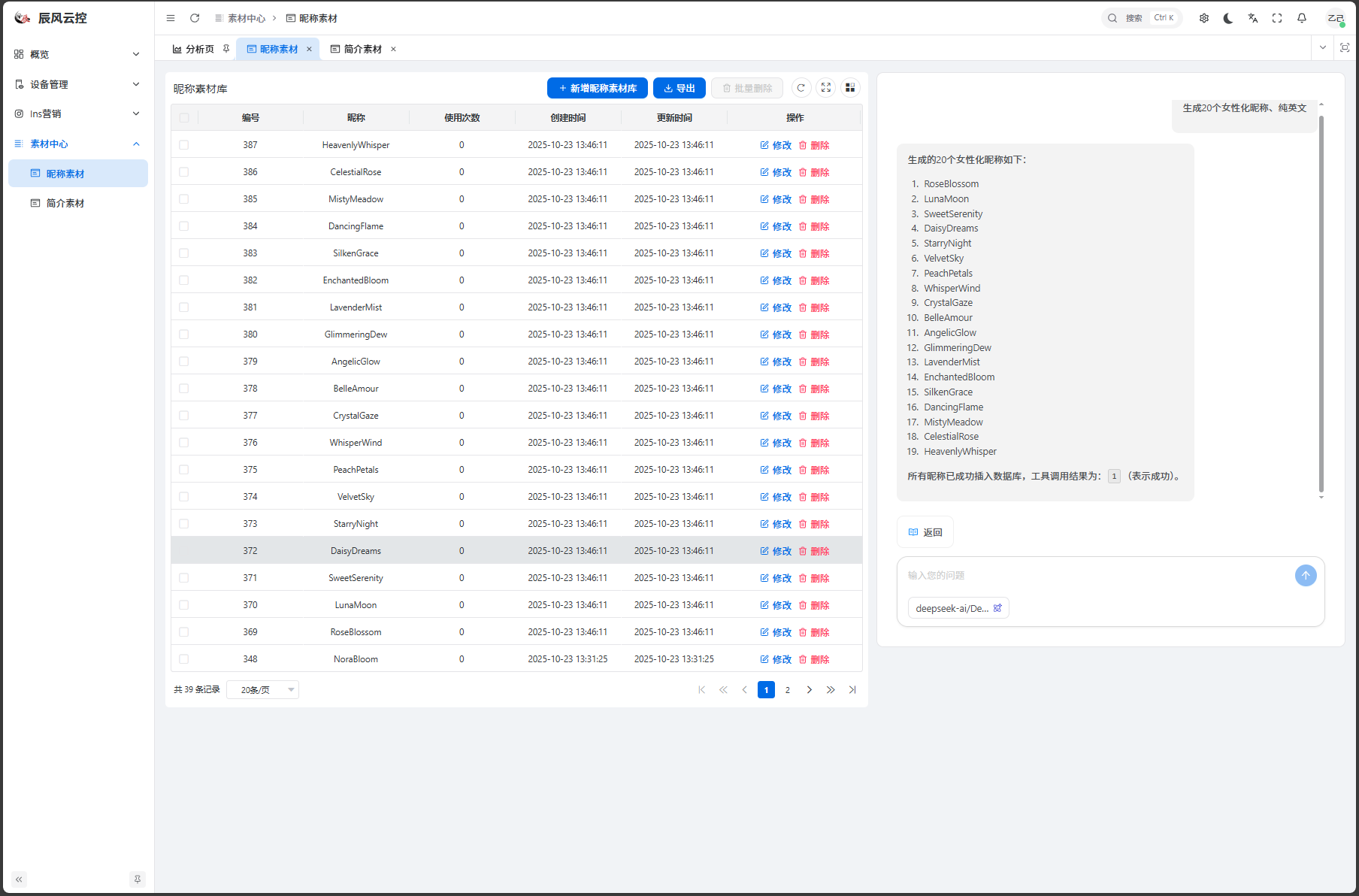Click the 新增昵称素材库 button
This screenshot has height=896, width=1359.
point(597,88)
